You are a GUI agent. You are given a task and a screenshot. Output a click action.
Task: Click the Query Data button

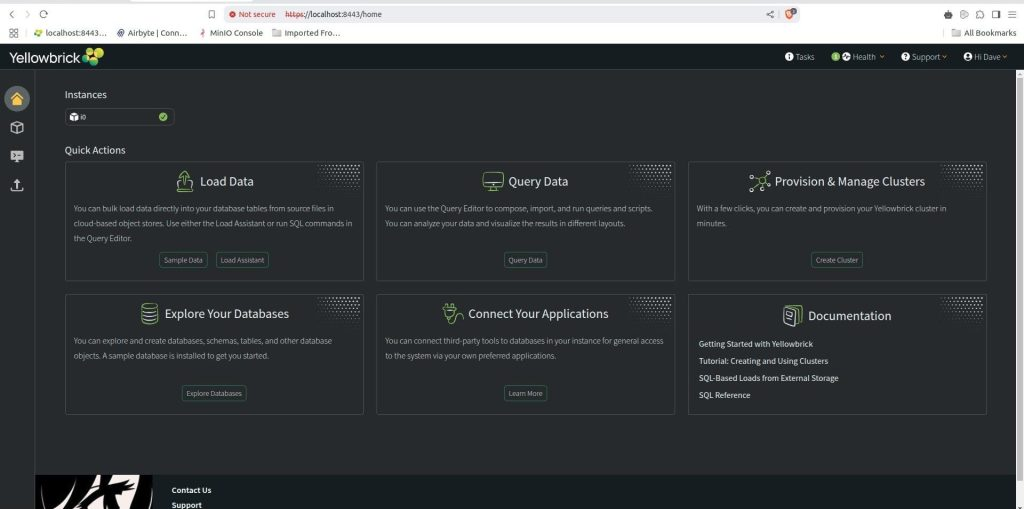pos(526,260)
